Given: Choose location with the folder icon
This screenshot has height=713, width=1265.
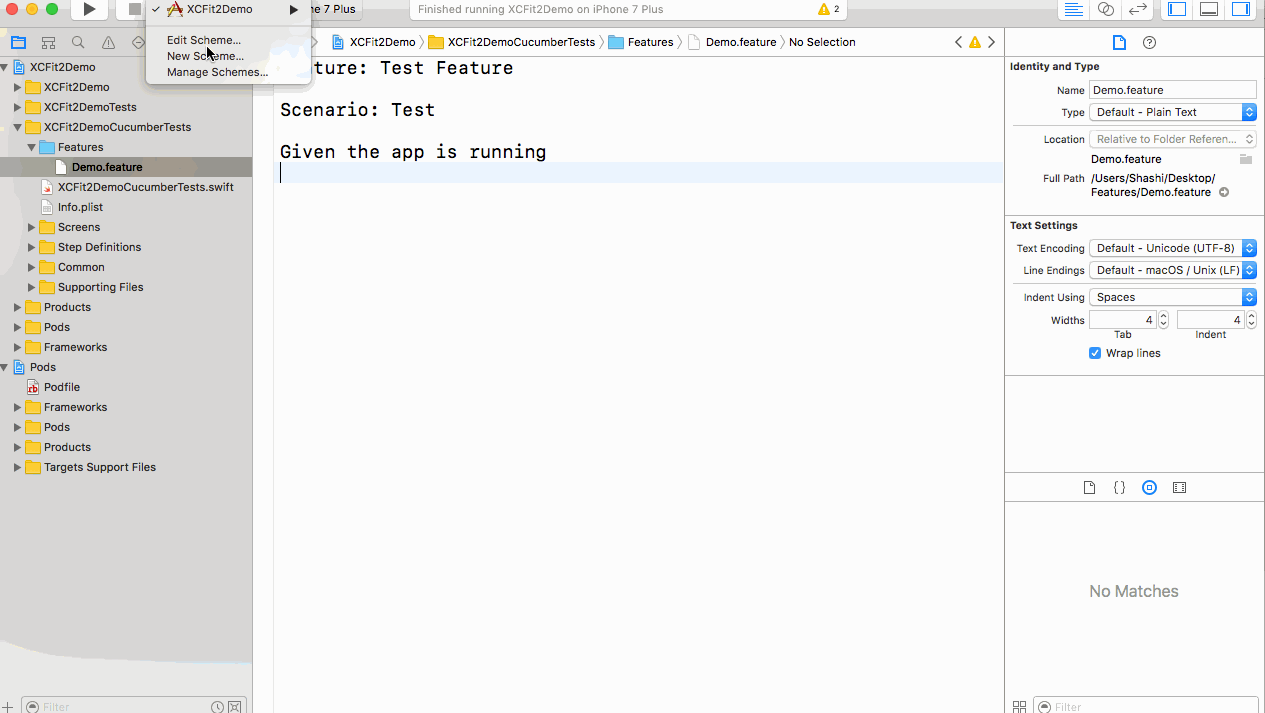Looking at the screenshot, I should click(1246, 159).
